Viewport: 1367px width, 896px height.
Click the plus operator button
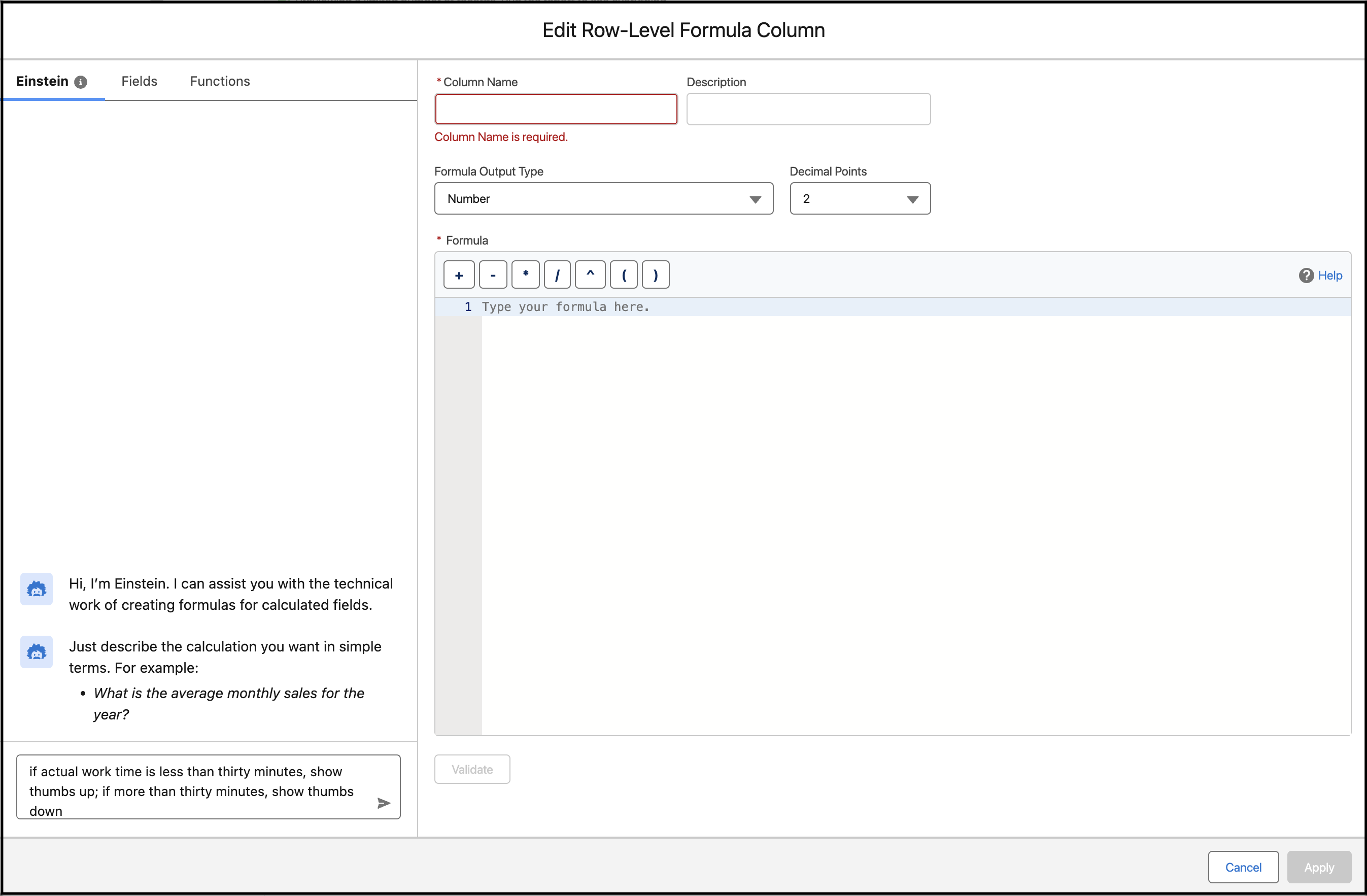click(x=458, y=274)
